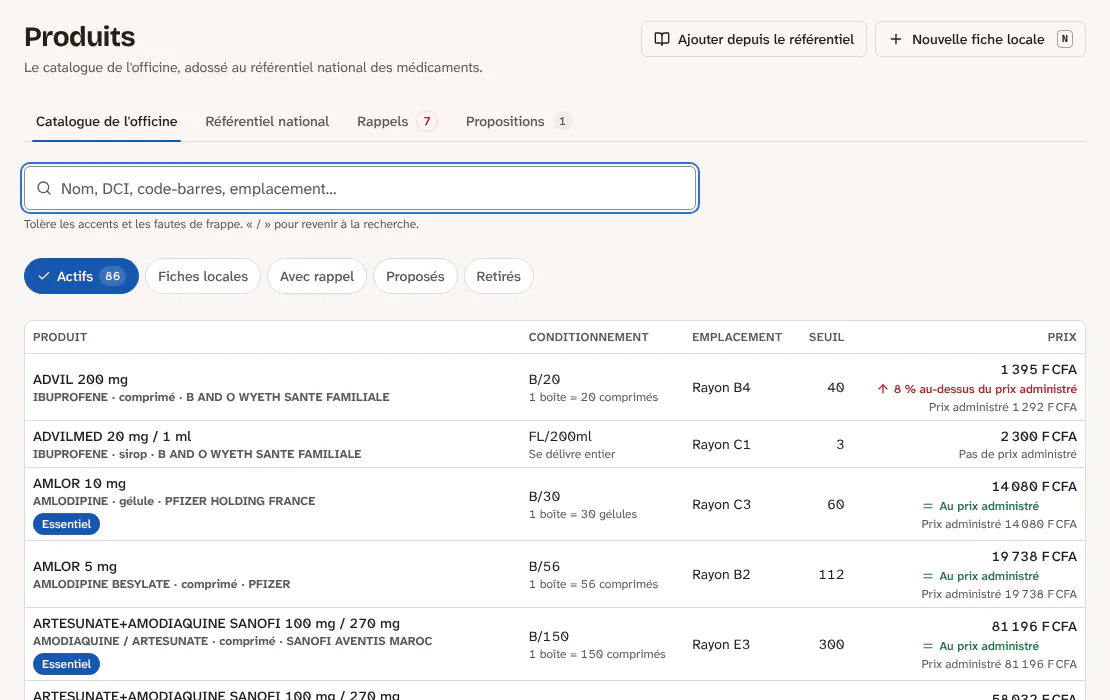The width and height of the screenshot is (1110, 700).
Task: Enable the Avec rappel filter
Action: [316, 276]
